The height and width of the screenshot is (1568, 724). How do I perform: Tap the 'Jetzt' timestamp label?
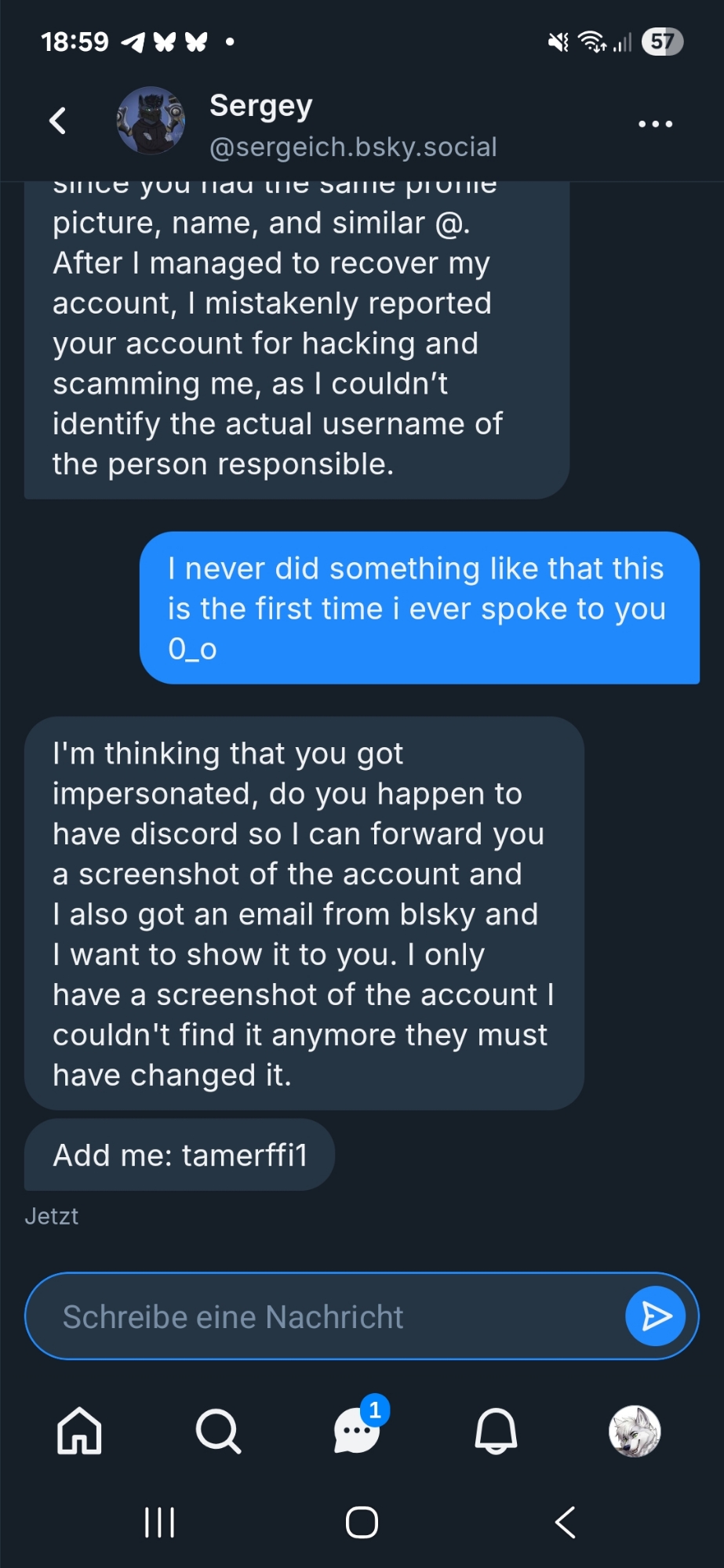(x=52, y=1216)
